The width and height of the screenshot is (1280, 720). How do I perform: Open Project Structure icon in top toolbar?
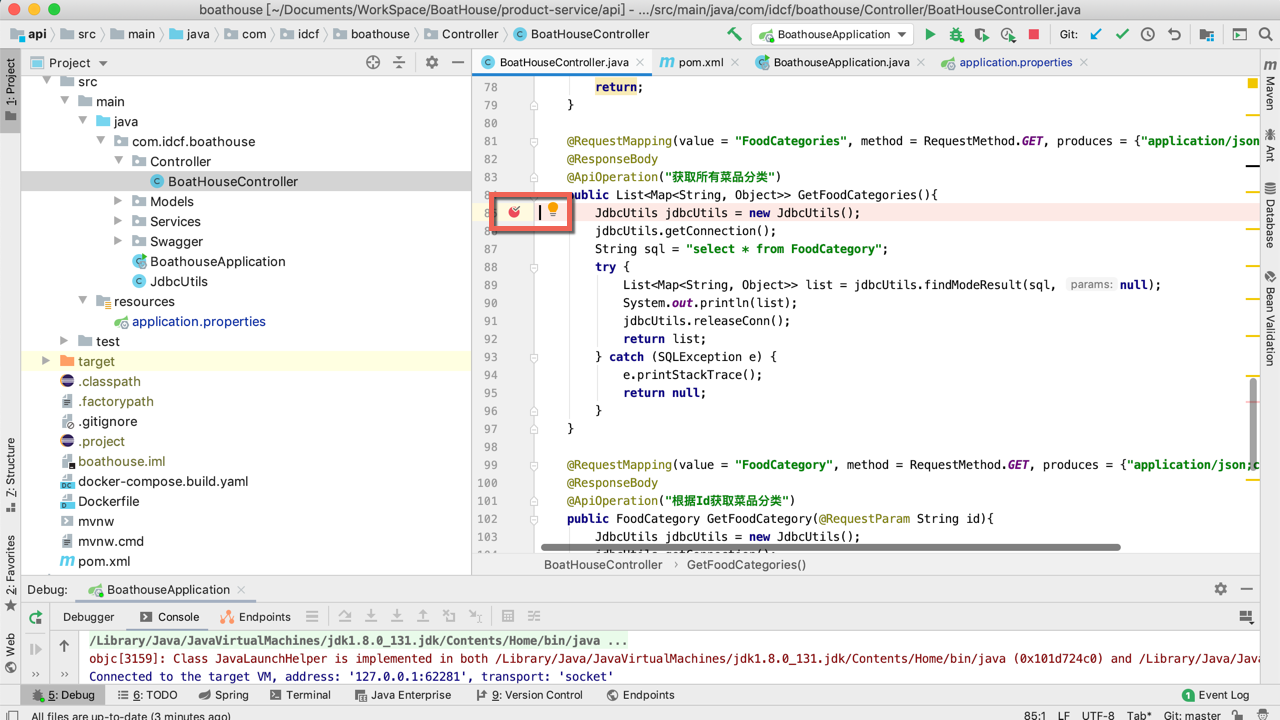coord(1207,34)
